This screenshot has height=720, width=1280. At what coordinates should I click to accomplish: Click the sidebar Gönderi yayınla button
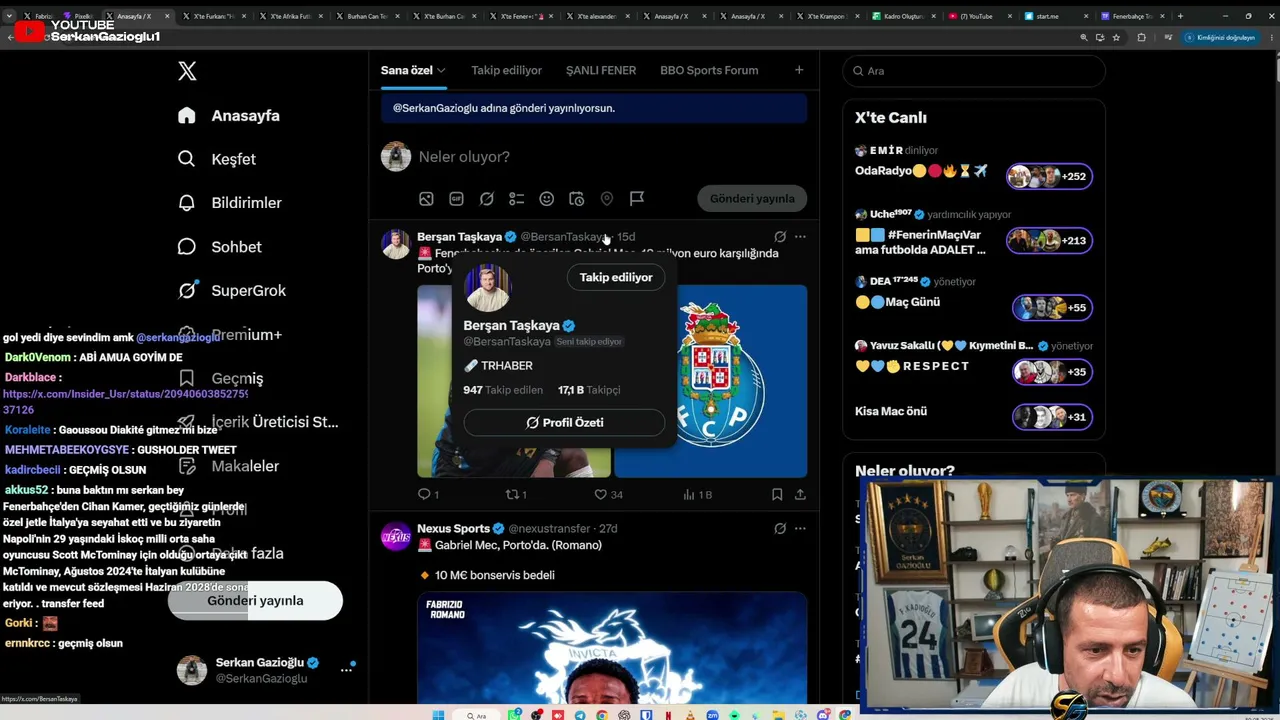coord(255,601)
